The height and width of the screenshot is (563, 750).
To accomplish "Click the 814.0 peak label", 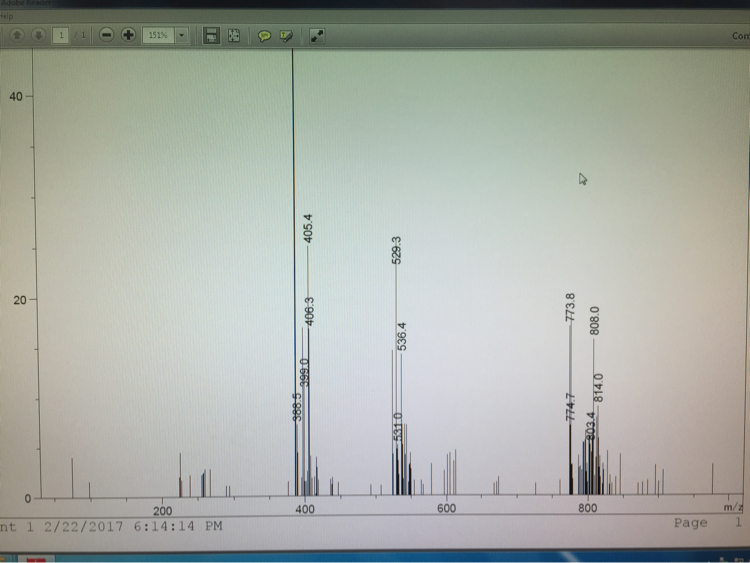I will pos(598,388).
